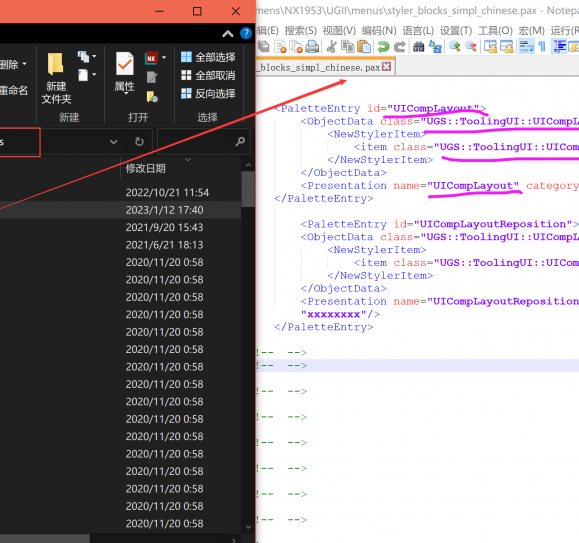Click the Copy icon in Notepad++ toolbar
Image resolution: width=579 pixels, height=543 pixels.
[x=347, y=47]
